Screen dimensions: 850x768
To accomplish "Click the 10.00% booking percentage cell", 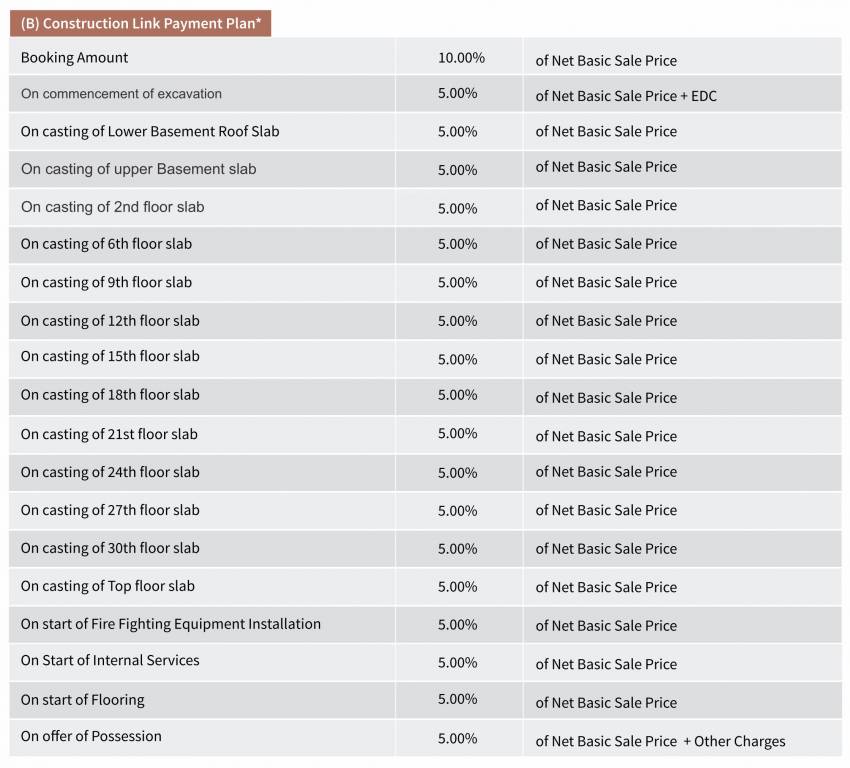I will coord(461,58).
